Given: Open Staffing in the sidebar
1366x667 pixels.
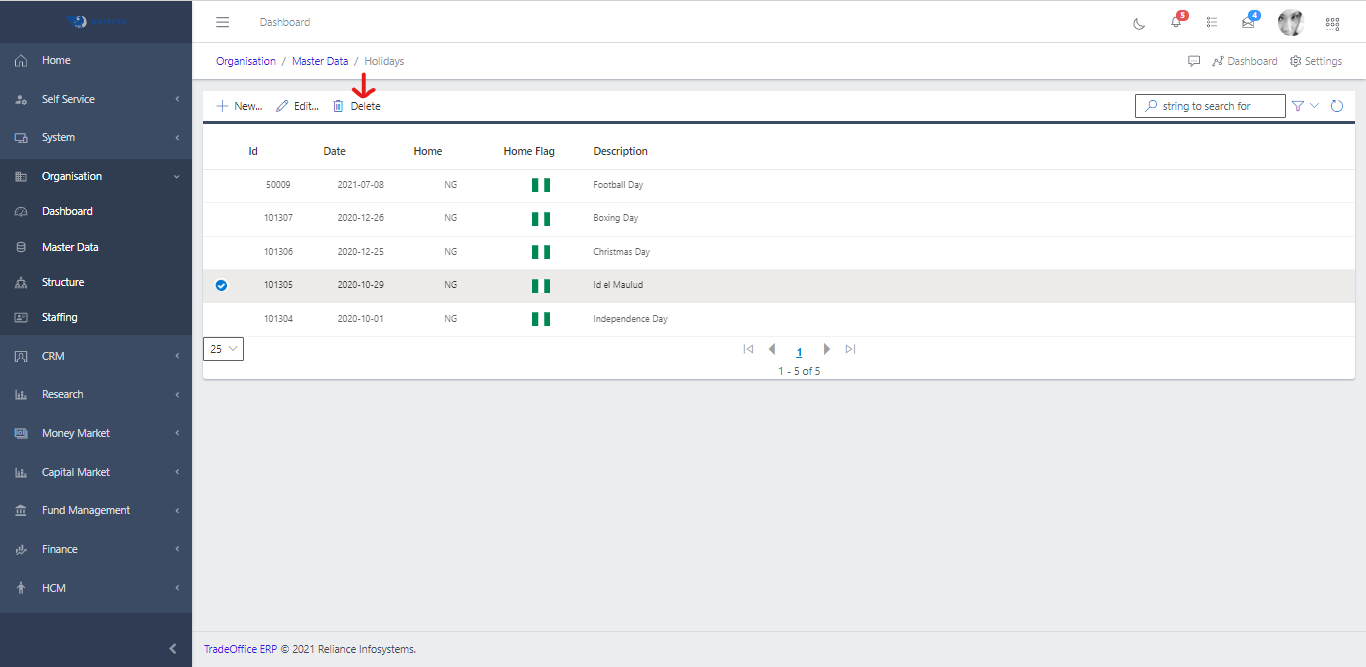Looking at the screenshot, I should pos(60,317).
